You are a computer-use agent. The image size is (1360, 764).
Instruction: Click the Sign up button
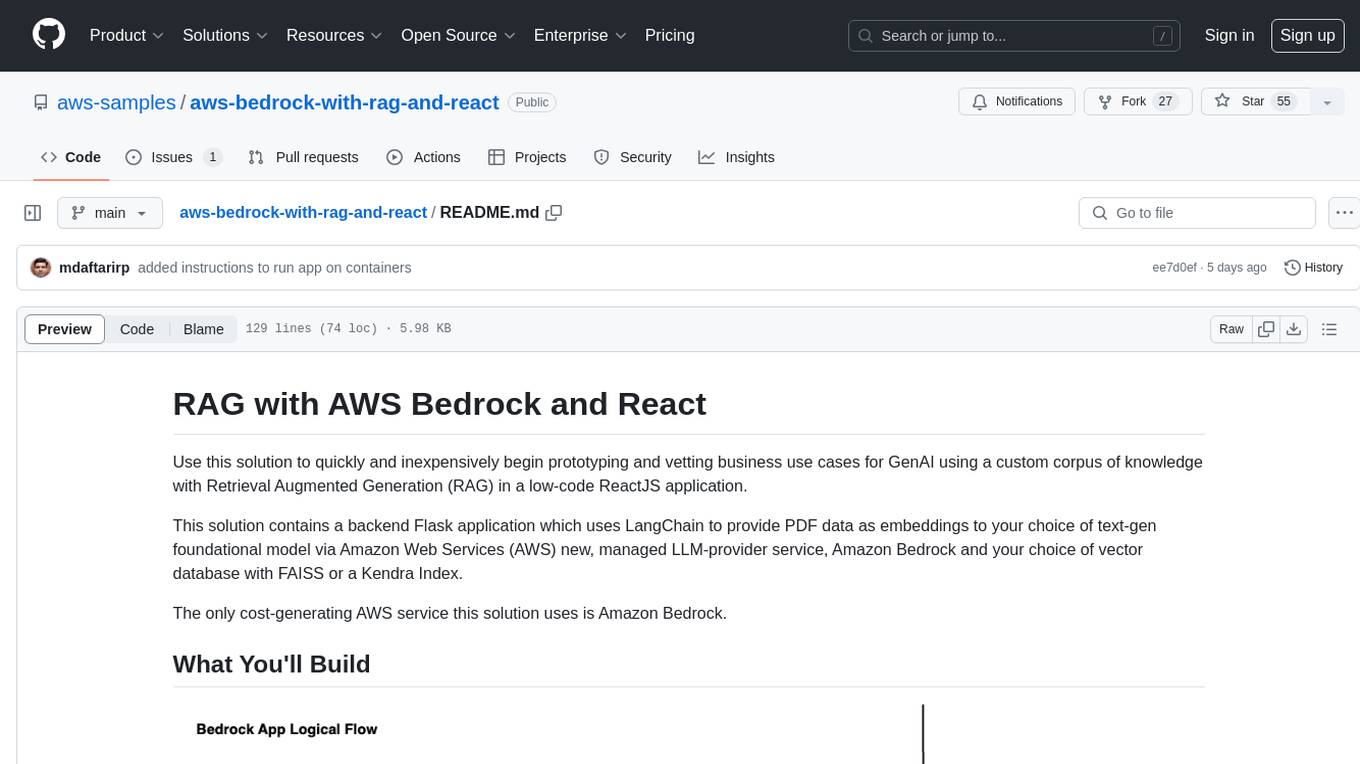coord(1307,35)
